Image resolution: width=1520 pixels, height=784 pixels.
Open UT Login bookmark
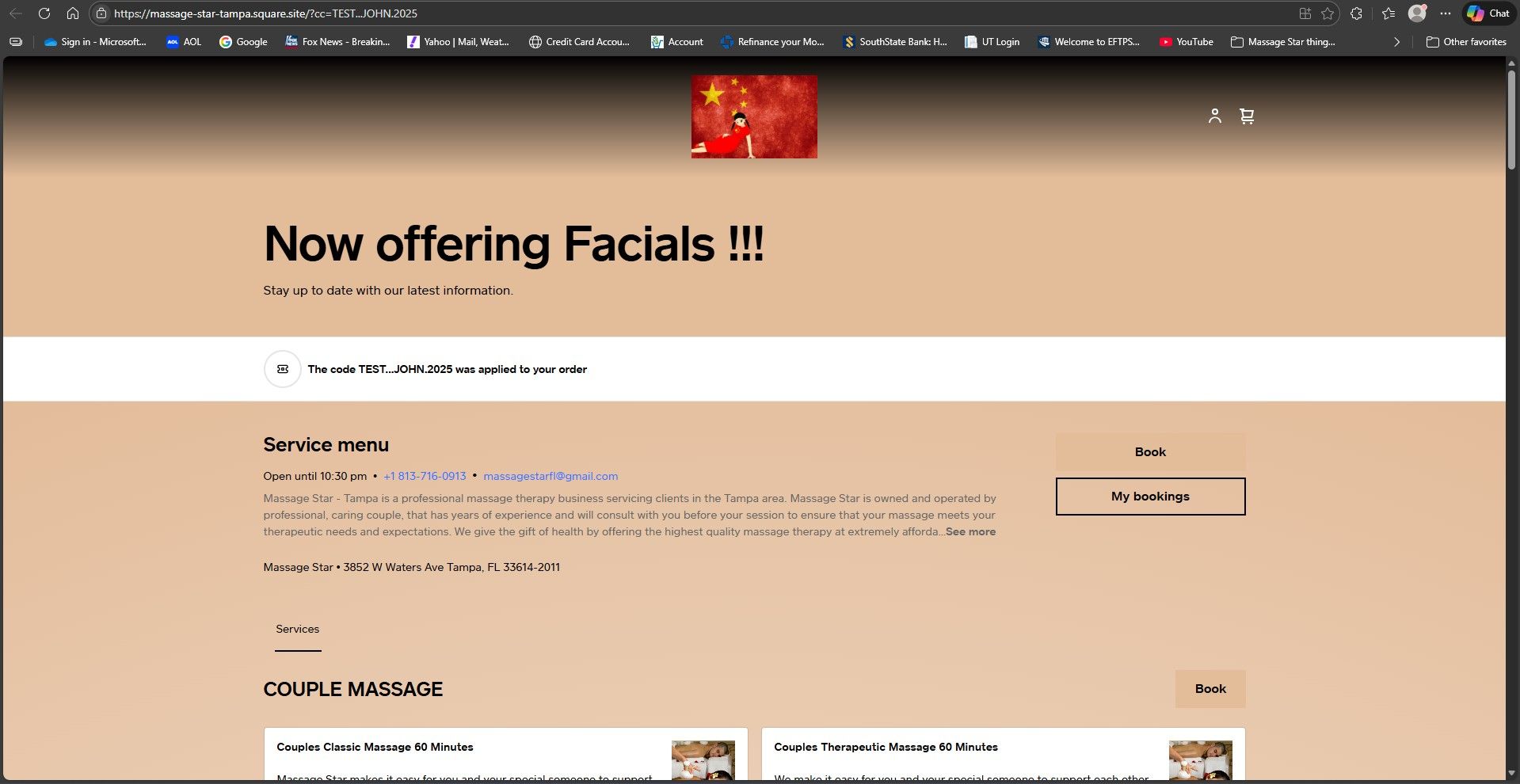tap(992, 42)
